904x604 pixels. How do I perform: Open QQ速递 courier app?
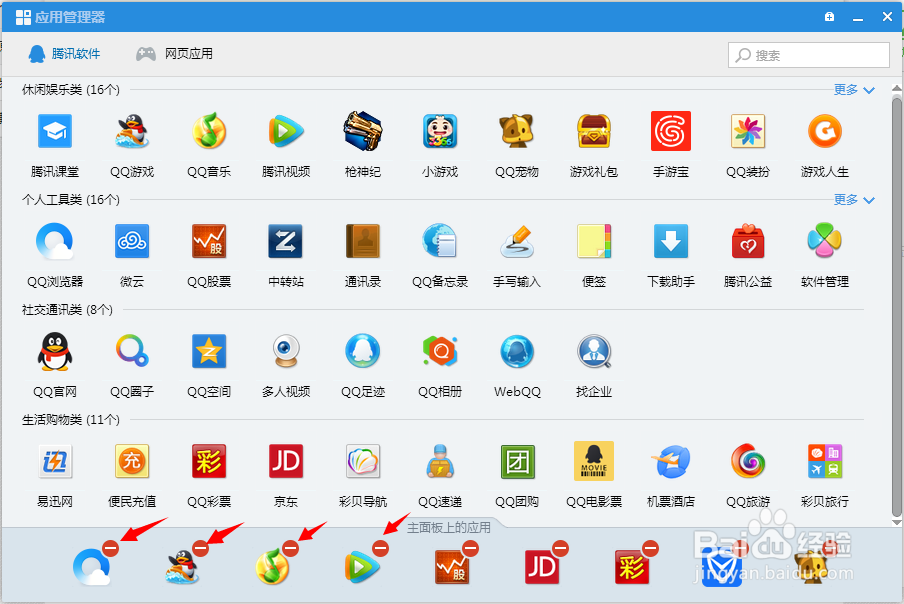440,462
